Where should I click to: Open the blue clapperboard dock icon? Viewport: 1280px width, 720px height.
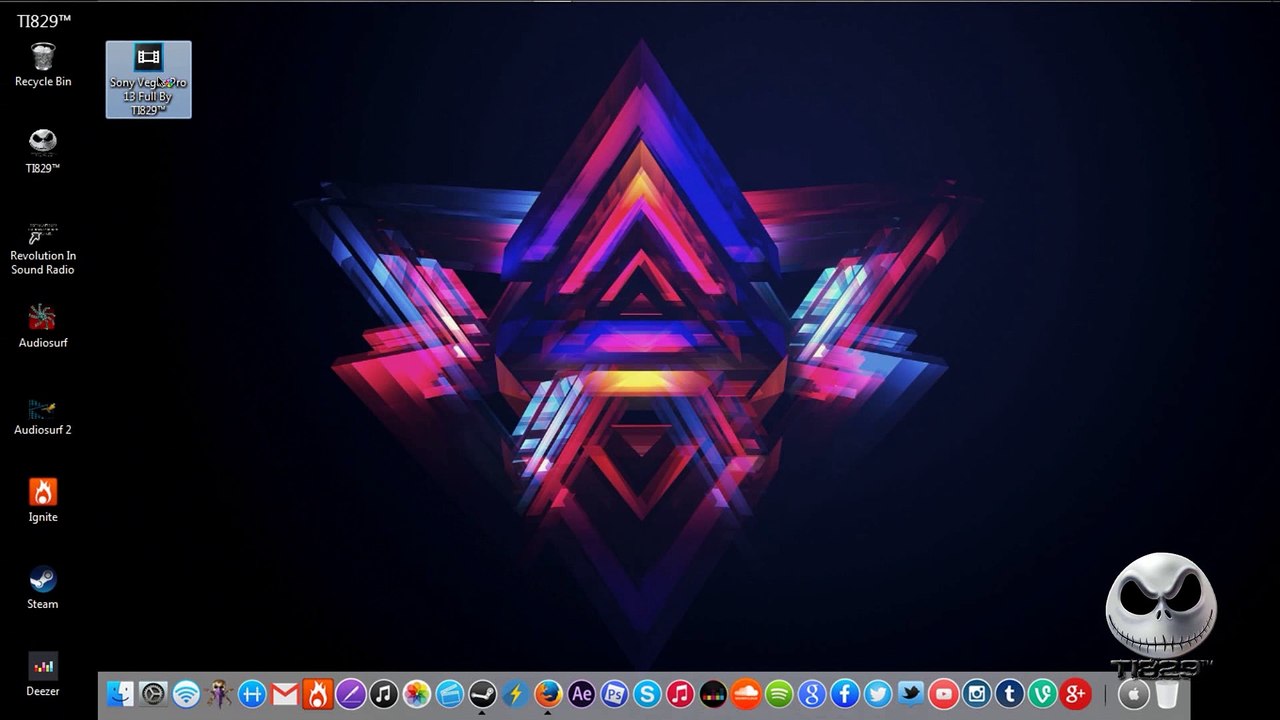pos(450,694)
